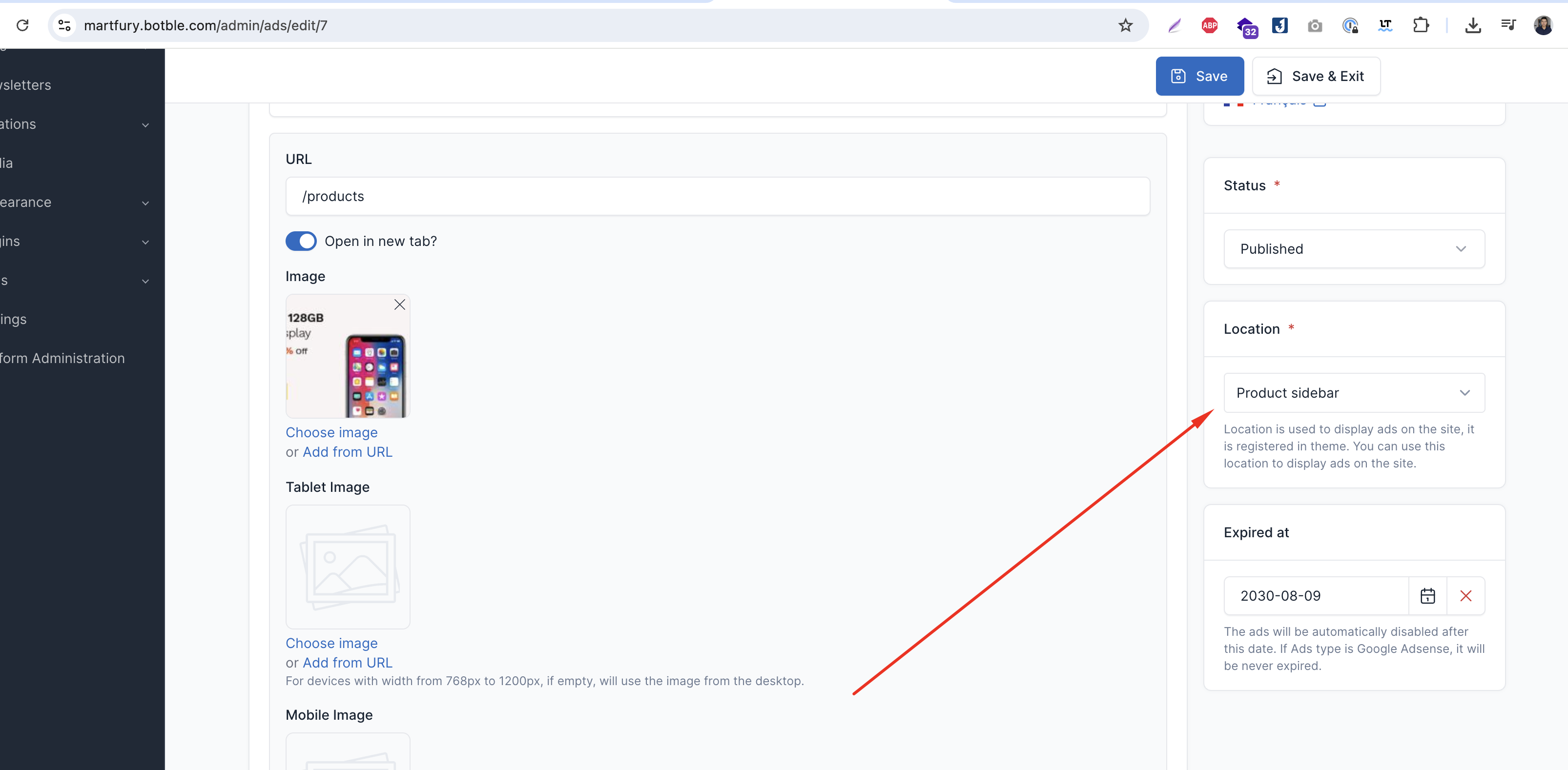Toggle the Open in new tab switch
This screenshot has height=770, width=1568.
pos(301,241)
